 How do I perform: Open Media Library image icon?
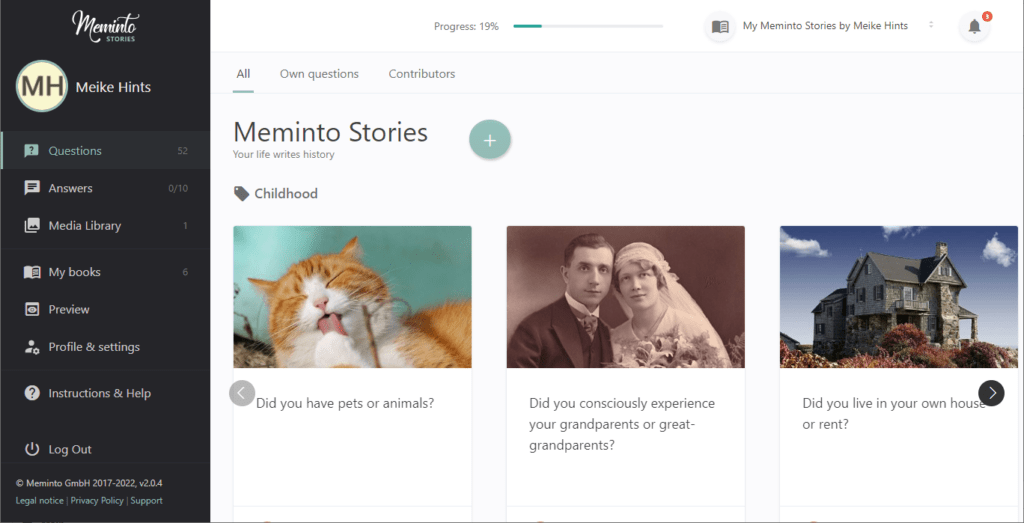tap(31, 226)
